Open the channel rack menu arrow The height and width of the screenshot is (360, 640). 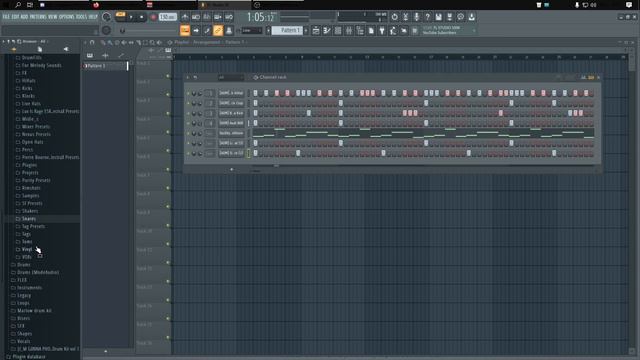[188, 77]
